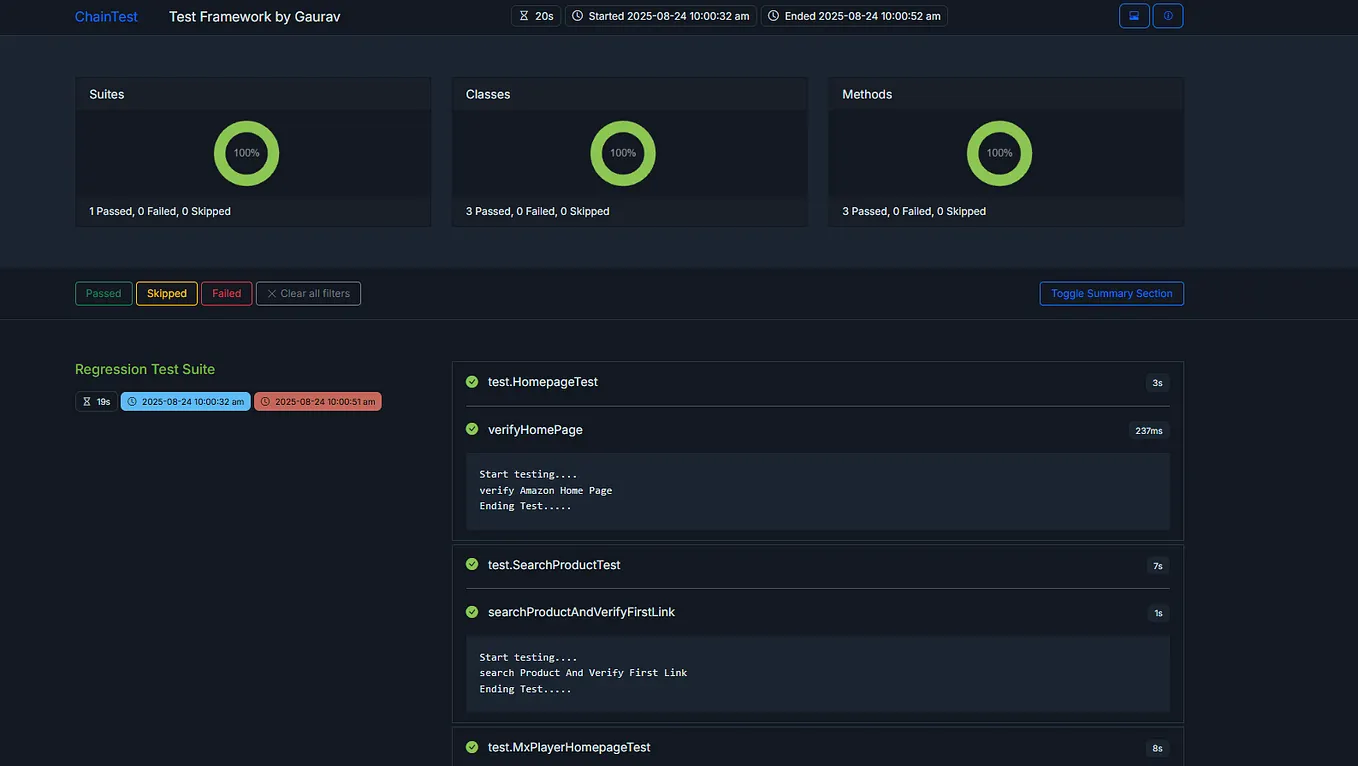Viewport: 1358px width, 766px height.
Task: Toggle the Skipped filter
Action: 166,293
